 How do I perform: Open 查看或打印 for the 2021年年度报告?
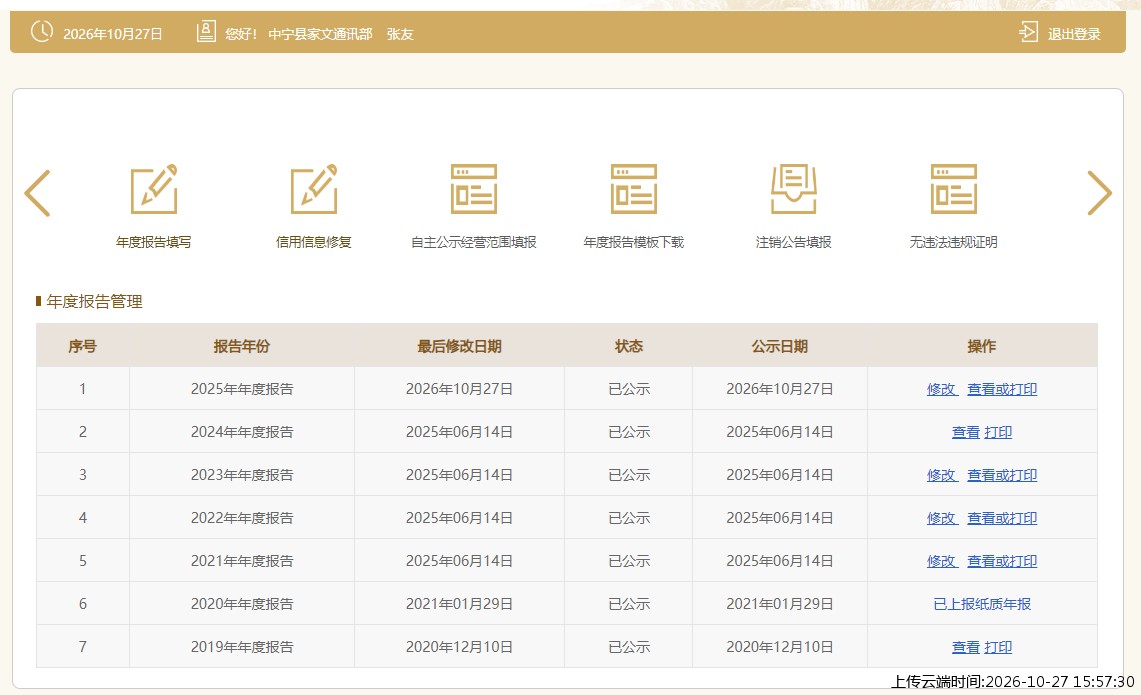click(x=1002, y=561)
